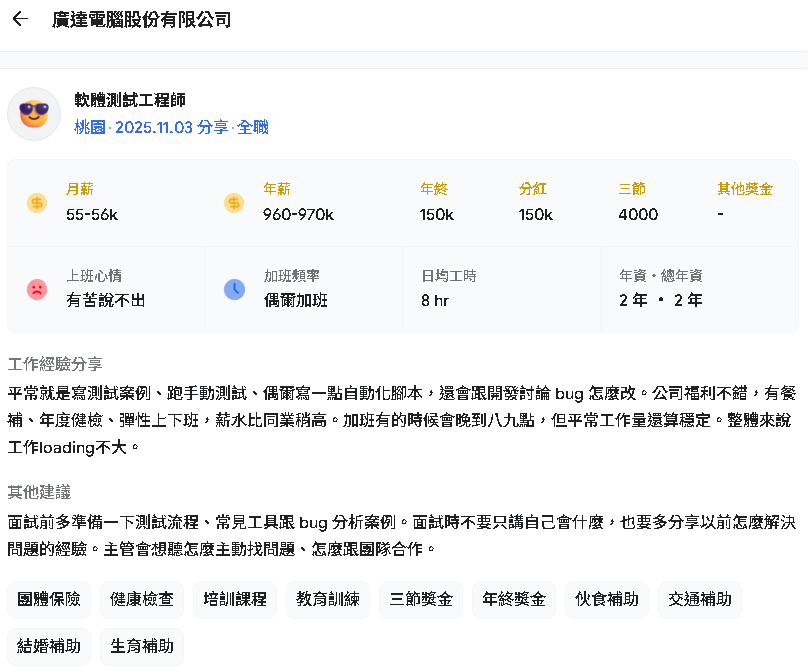Click the 960-970k annual salary value
Image resolution: width=808 pixels, height=672 pixels.
[298, 214]
